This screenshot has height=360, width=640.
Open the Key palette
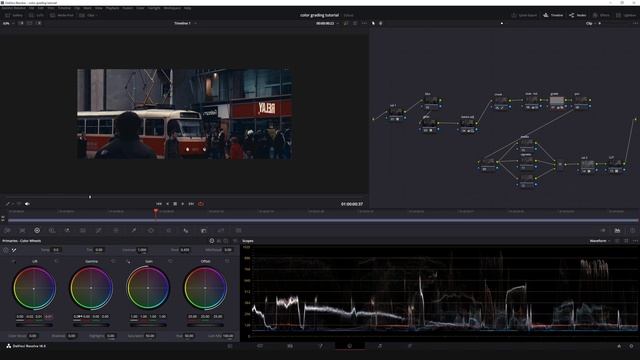click(221, 231)
